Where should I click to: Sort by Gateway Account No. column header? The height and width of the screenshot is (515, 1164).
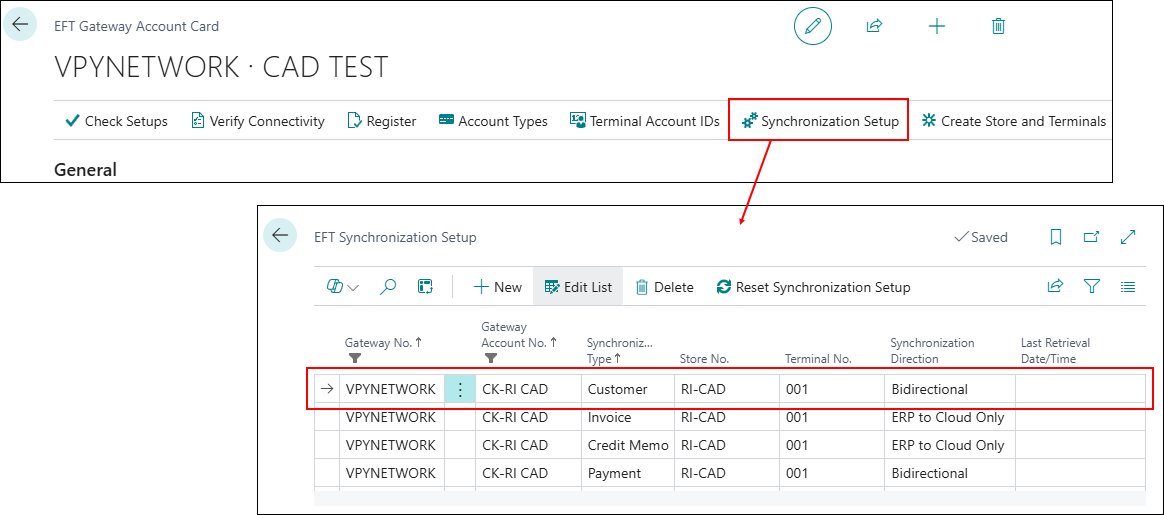(519, 335)
